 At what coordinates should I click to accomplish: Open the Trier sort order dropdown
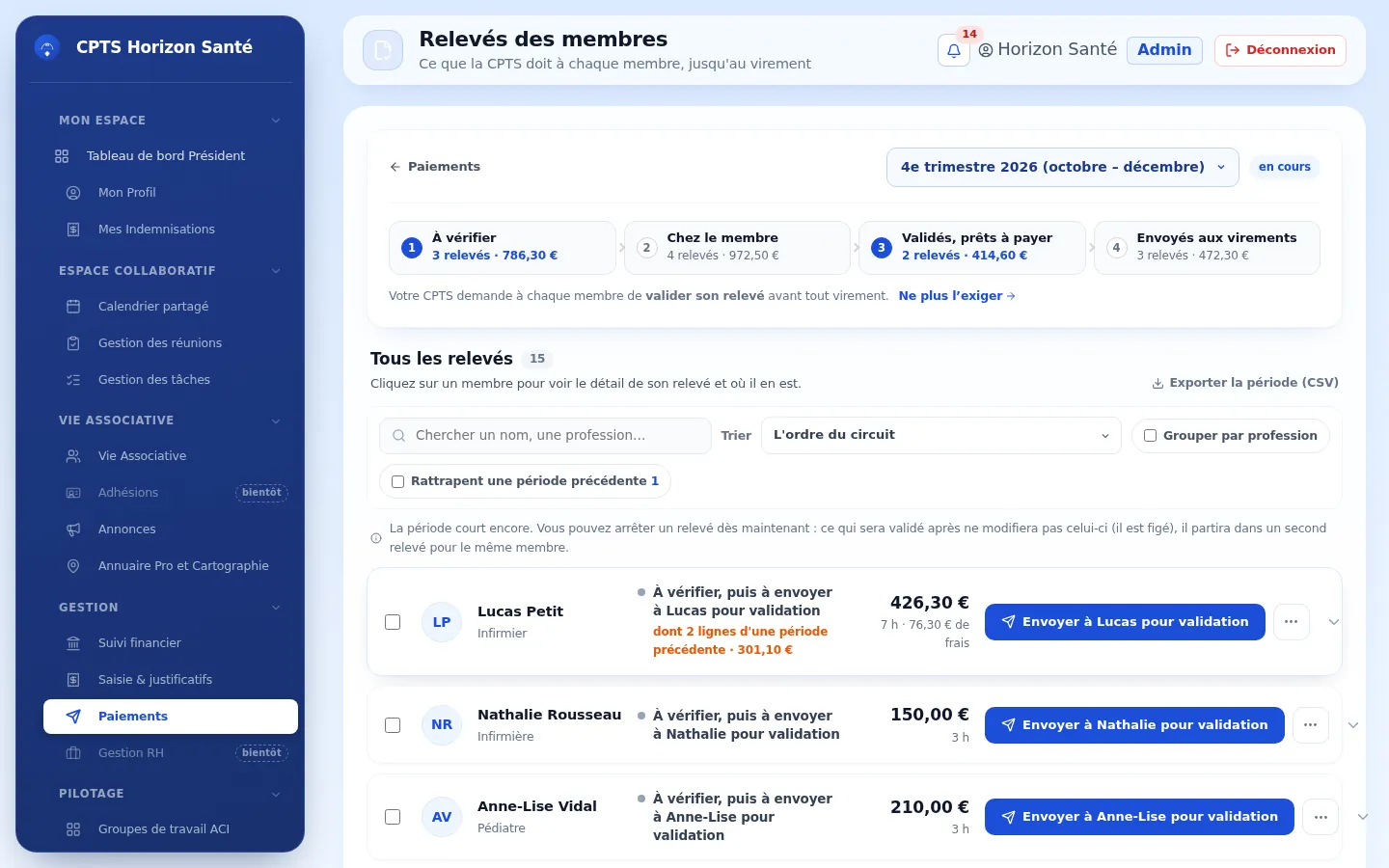940,435
